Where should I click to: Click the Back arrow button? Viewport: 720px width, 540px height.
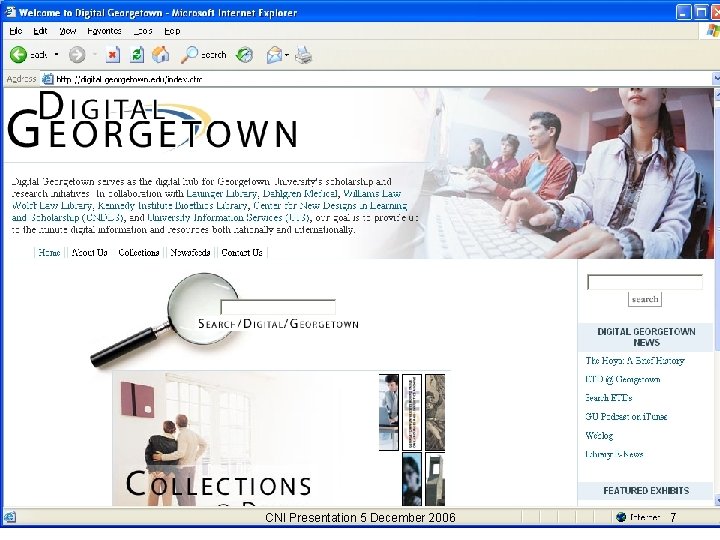[18, 55]
